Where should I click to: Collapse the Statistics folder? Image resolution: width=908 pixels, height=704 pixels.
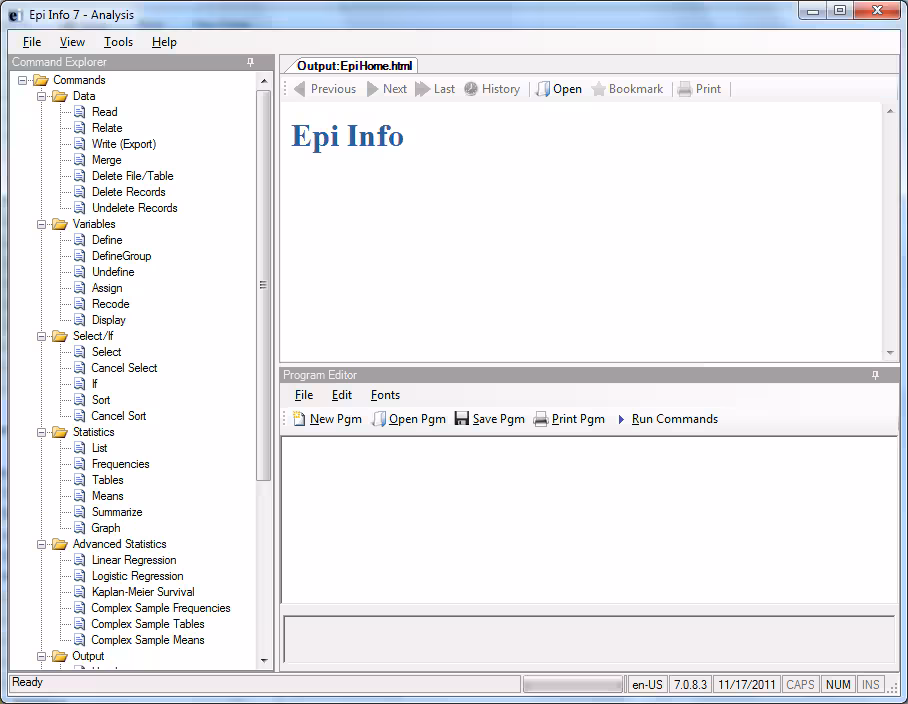pyautogui.click(x=42, y=432)
